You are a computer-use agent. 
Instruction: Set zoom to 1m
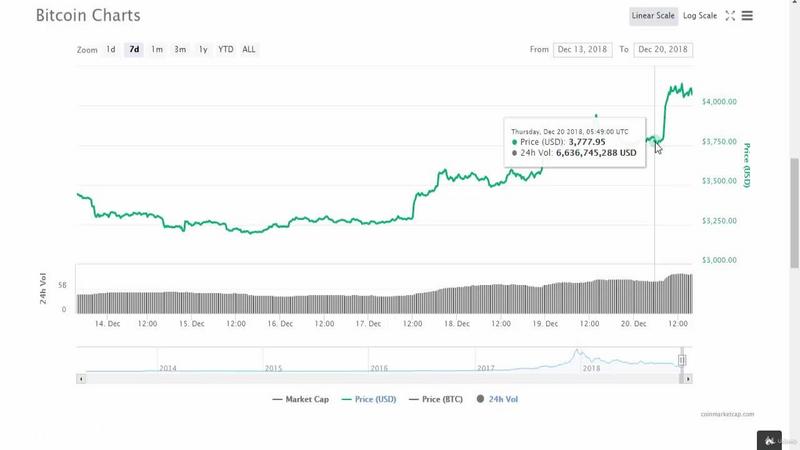point(157,49)
